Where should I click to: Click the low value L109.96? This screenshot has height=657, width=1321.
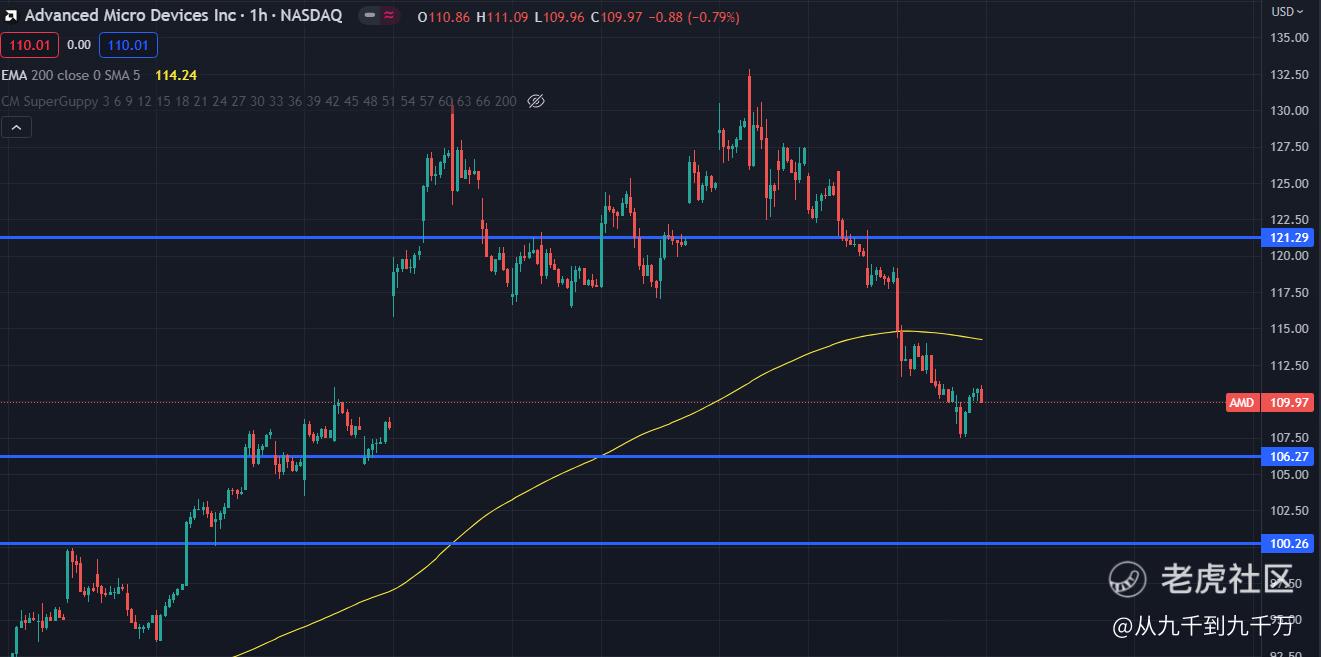point(561,17)
